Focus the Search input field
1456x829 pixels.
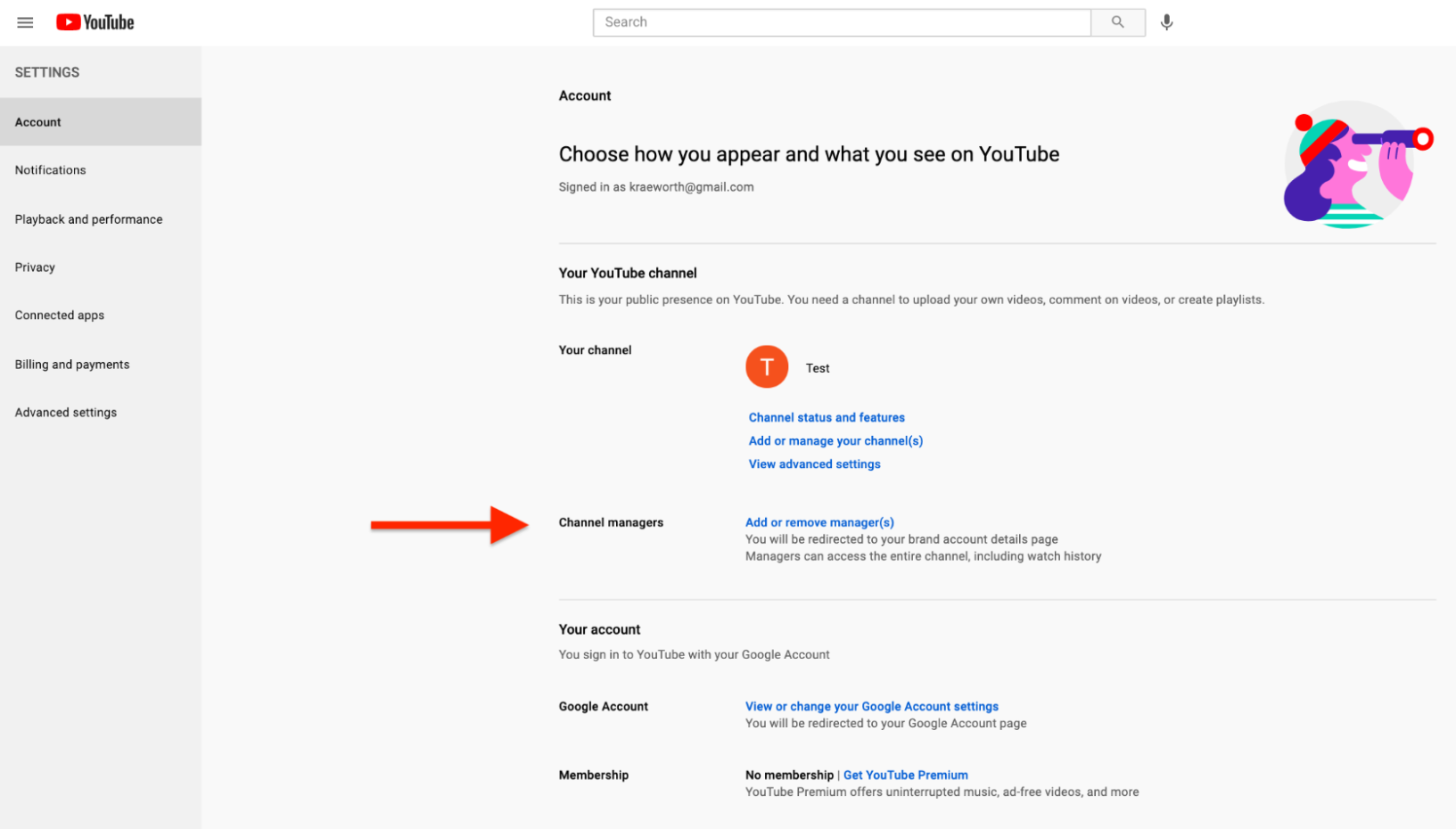tap(842, 22)
